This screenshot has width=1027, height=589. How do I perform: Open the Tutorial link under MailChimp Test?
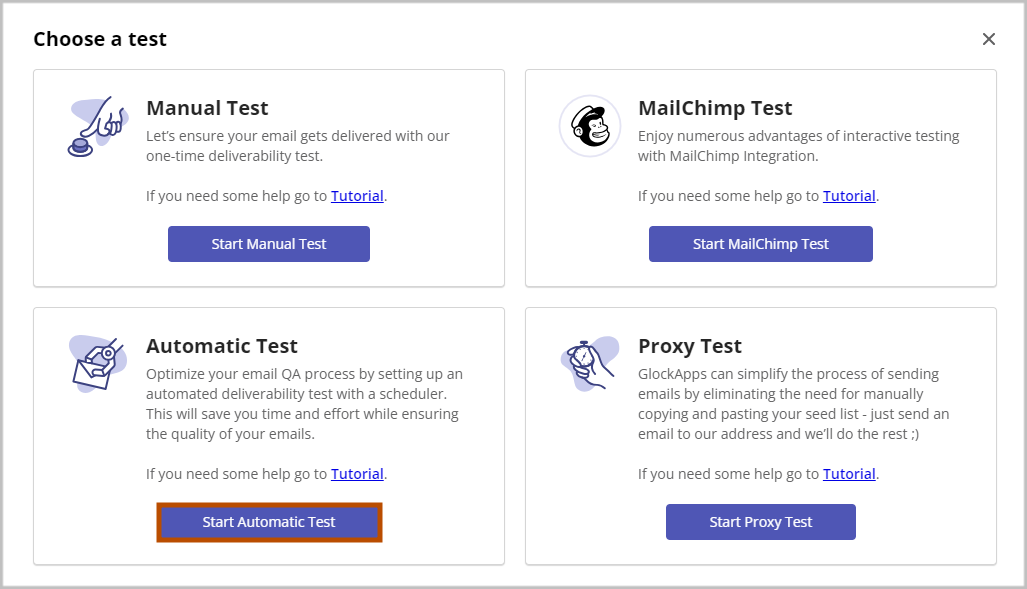[x=849, y=196]
